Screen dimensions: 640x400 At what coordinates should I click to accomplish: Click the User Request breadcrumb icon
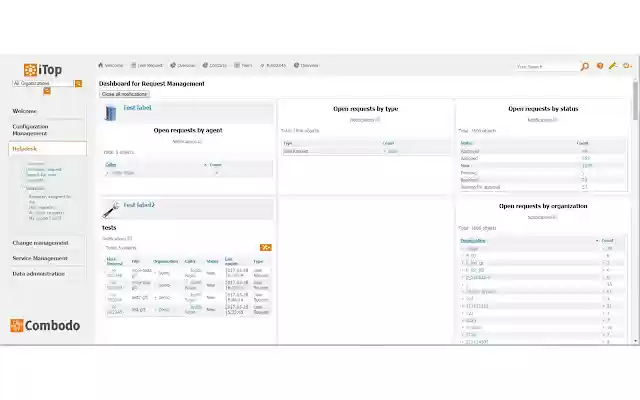(133, 65)
